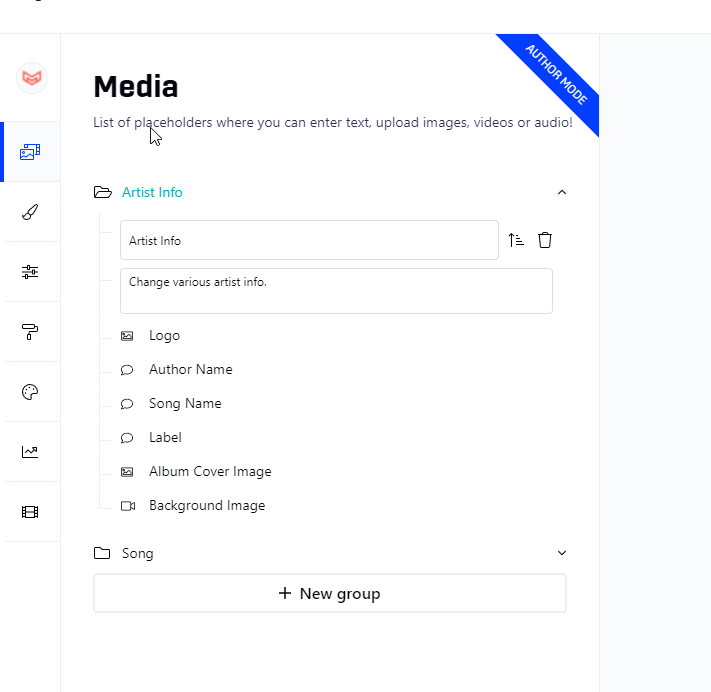Click the speech bubble icon beside Author Name
The image size is (711, 692).
127,370
